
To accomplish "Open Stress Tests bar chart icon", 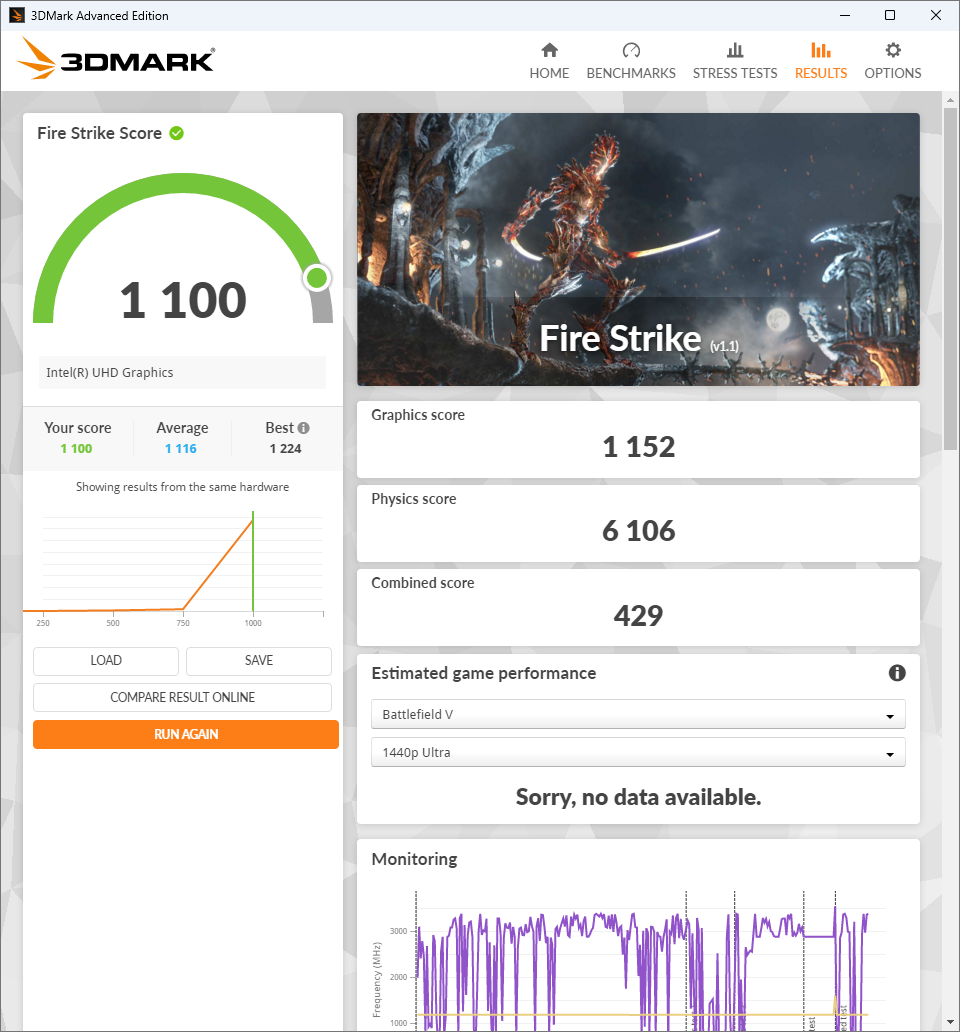I will coord(735,51).
